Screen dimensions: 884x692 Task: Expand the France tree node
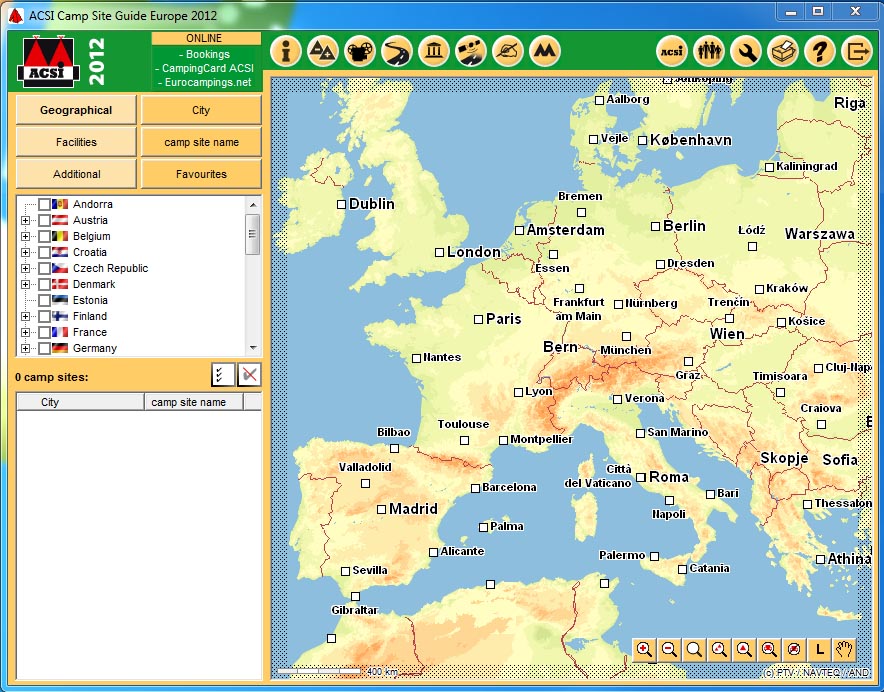click(25, 332)
